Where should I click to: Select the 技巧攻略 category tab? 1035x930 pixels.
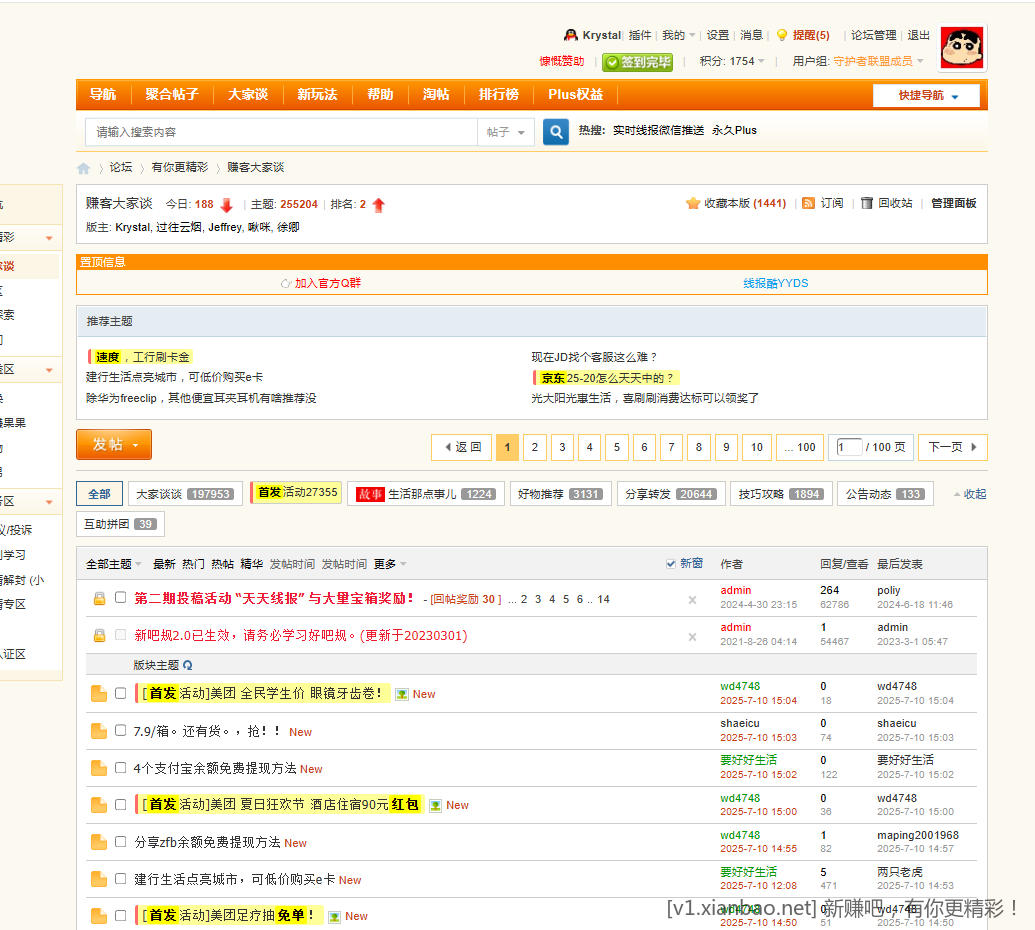click(780, 494)
